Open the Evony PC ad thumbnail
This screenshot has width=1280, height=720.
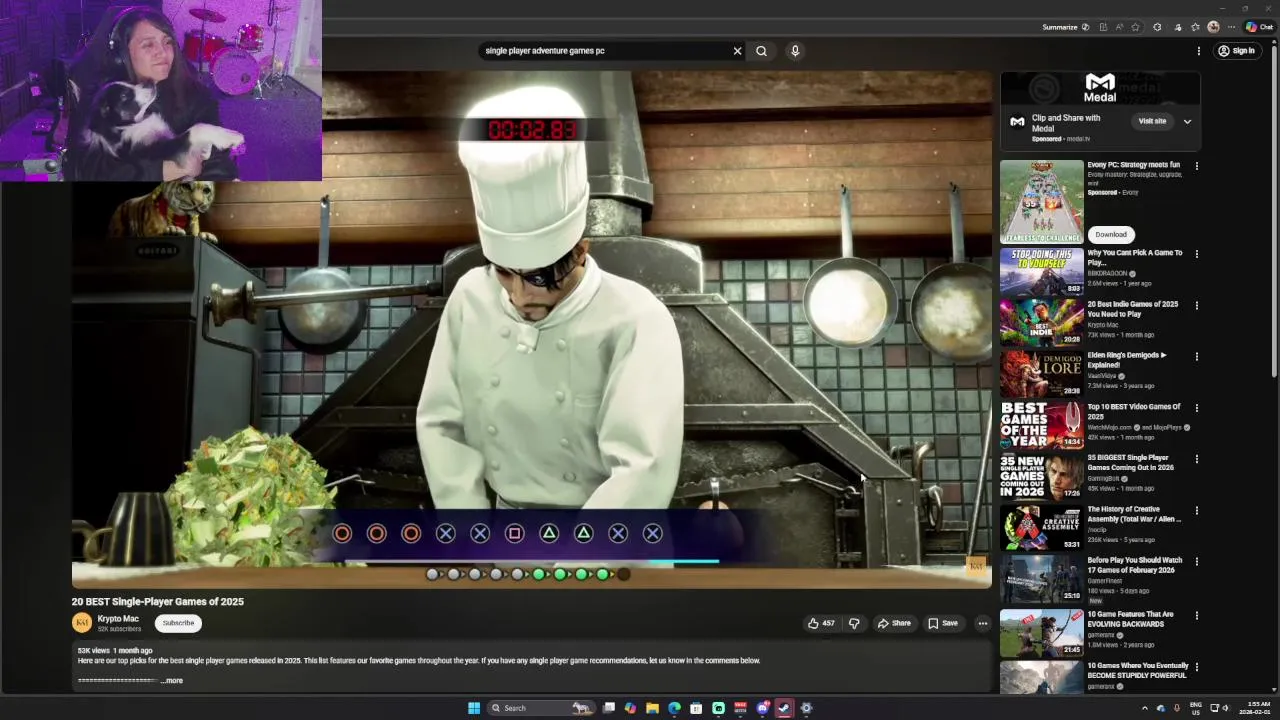[x=1041, y=202]
